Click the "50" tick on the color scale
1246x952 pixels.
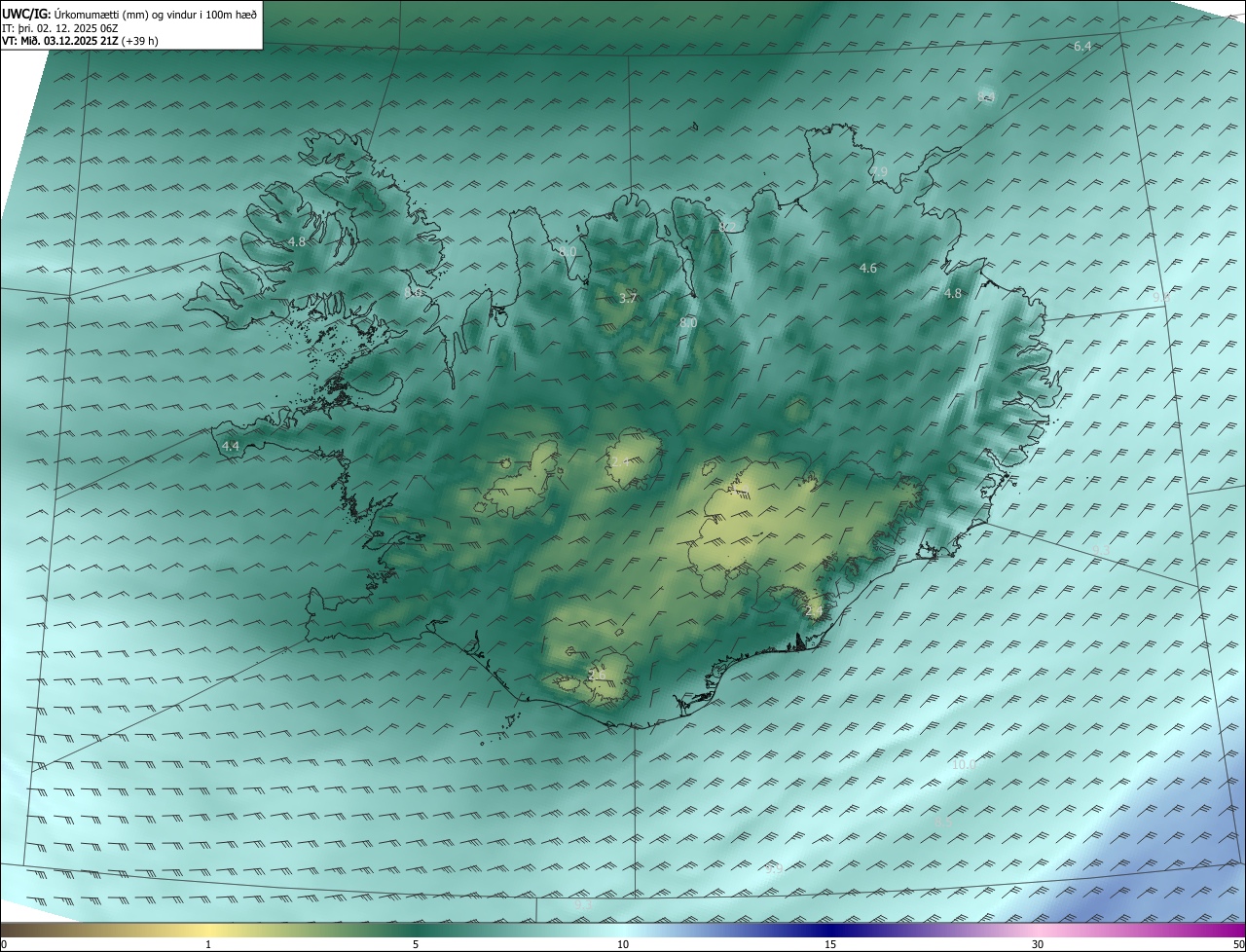(x=1238, y=944)
